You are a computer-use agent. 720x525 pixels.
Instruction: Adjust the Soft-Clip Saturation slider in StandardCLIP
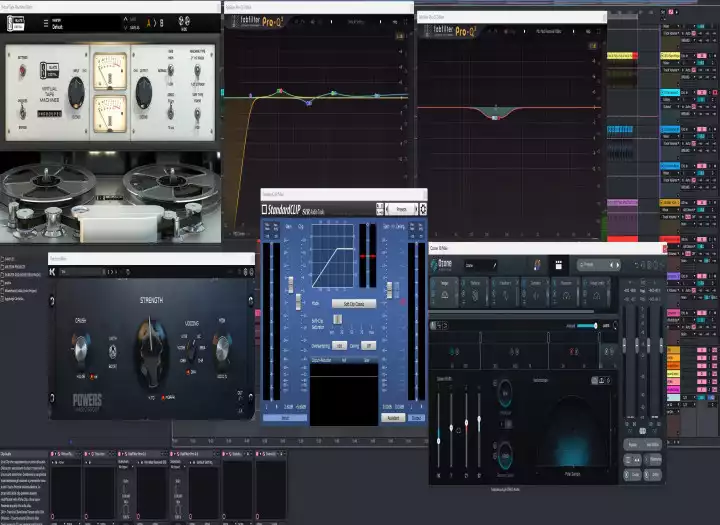coord(338,319)
